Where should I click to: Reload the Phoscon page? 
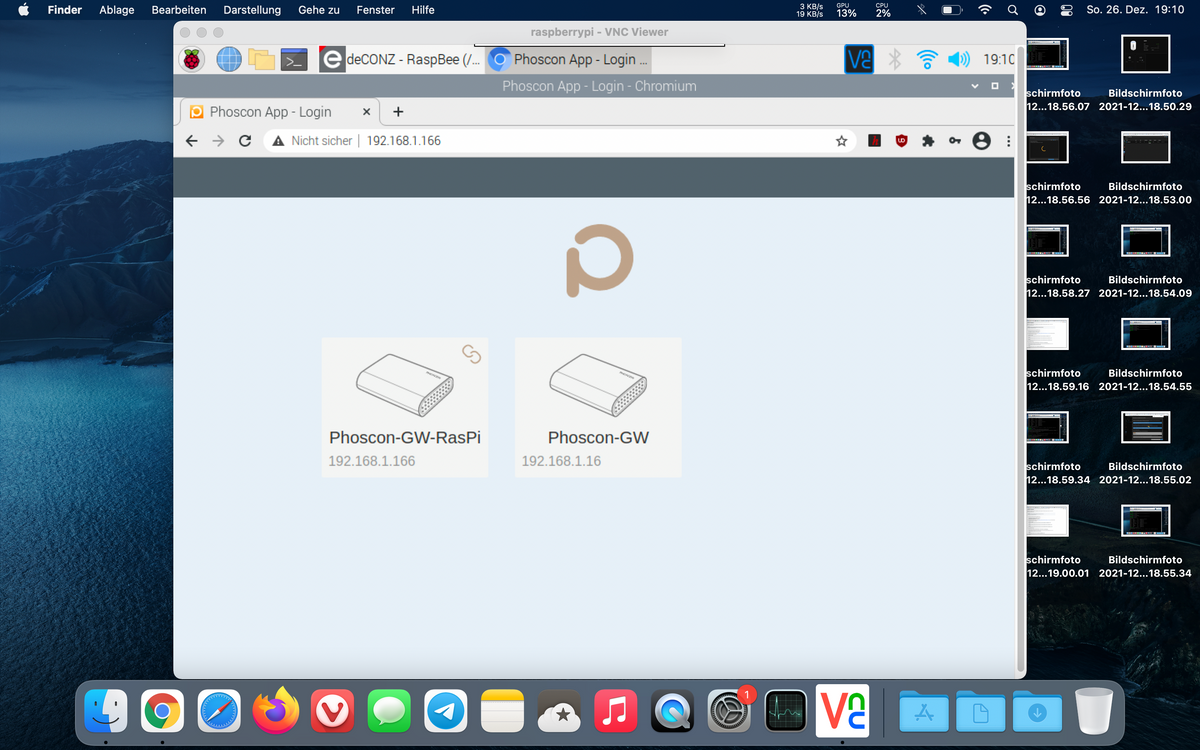pos(245,141)
